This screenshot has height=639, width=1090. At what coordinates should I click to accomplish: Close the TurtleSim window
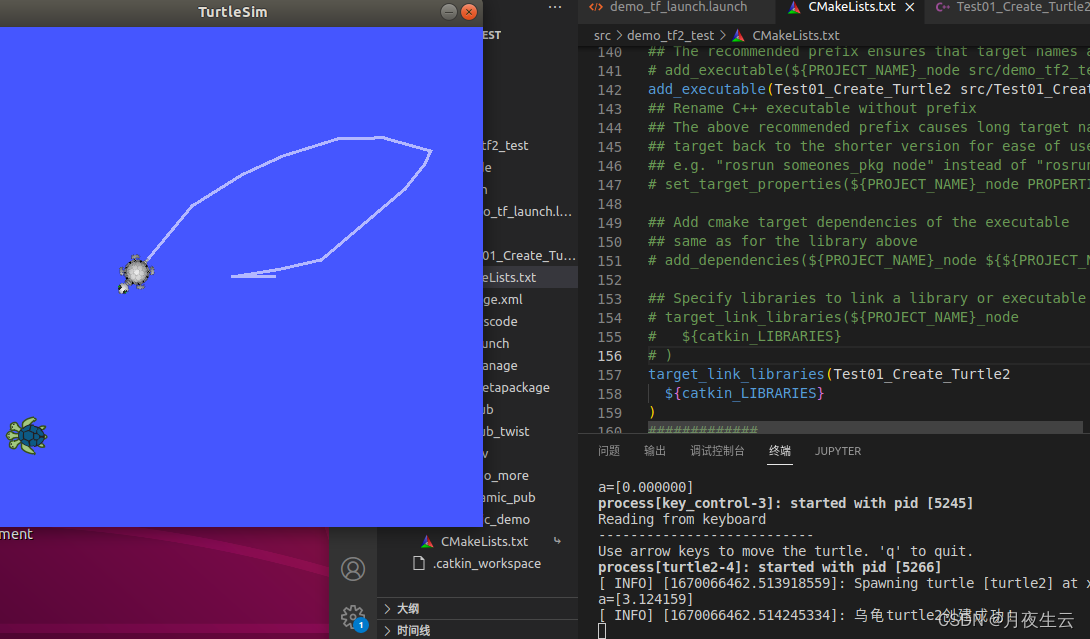pyautogui.click(x=469, y=12)
